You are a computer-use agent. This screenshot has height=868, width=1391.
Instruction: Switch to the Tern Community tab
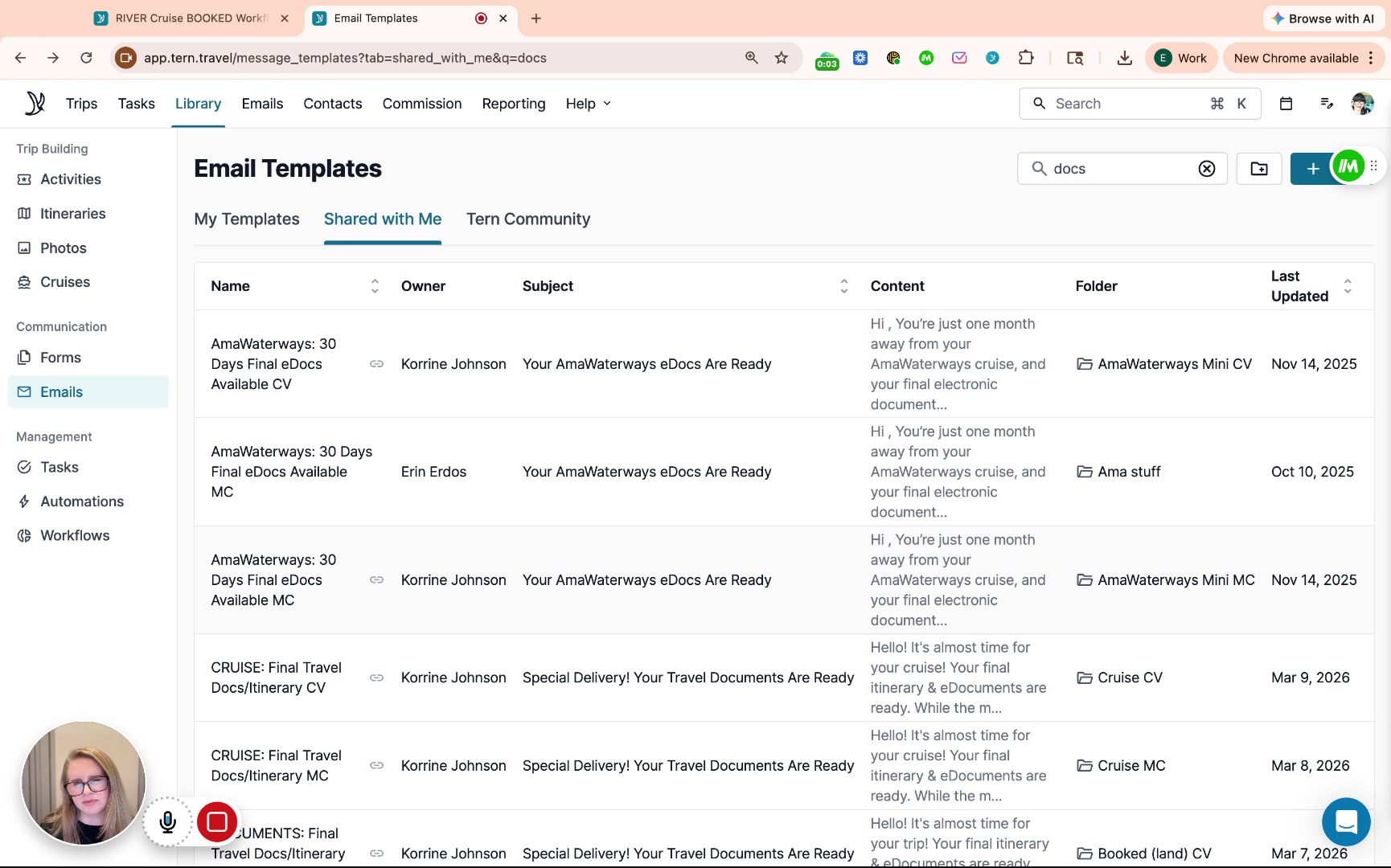(x=527, y=219)
